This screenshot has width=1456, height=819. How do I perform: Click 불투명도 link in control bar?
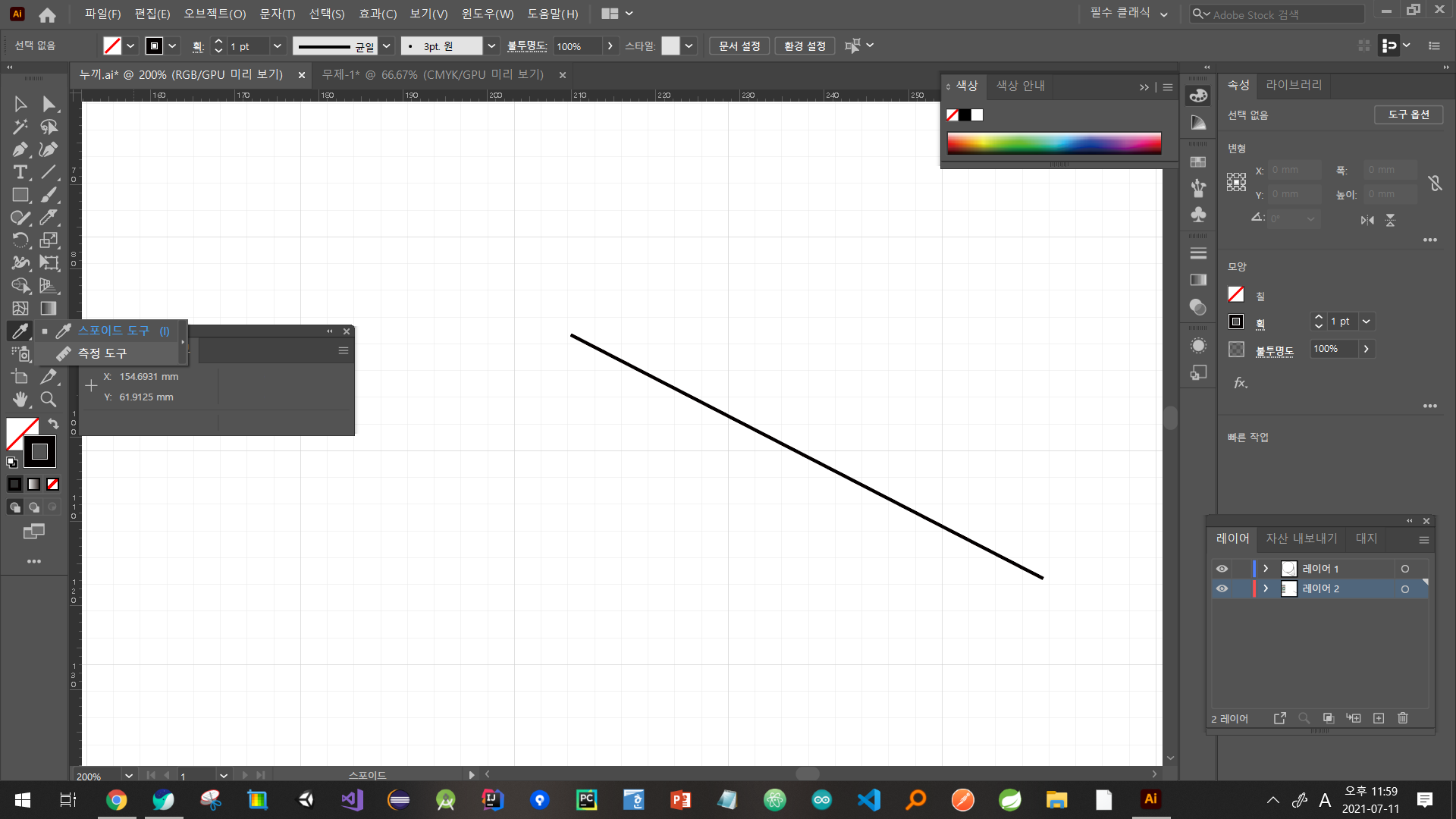pyautogui.click(x=527, y=46)
